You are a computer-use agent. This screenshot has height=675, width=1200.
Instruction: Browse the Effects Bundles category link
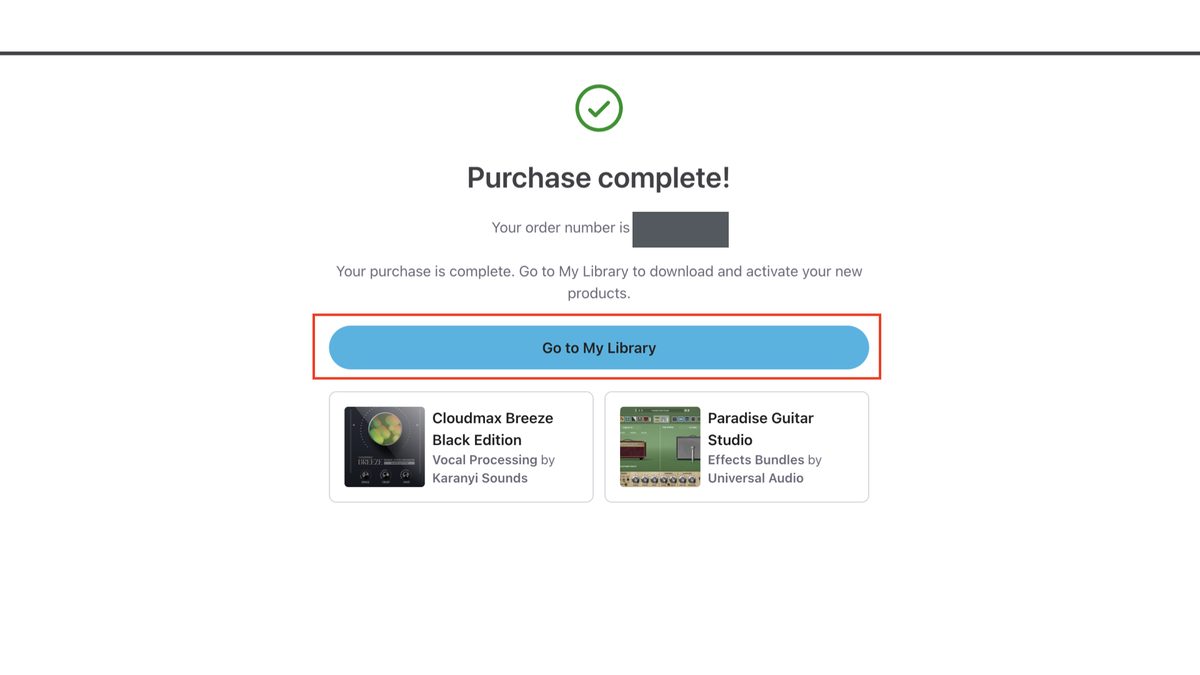756,460
